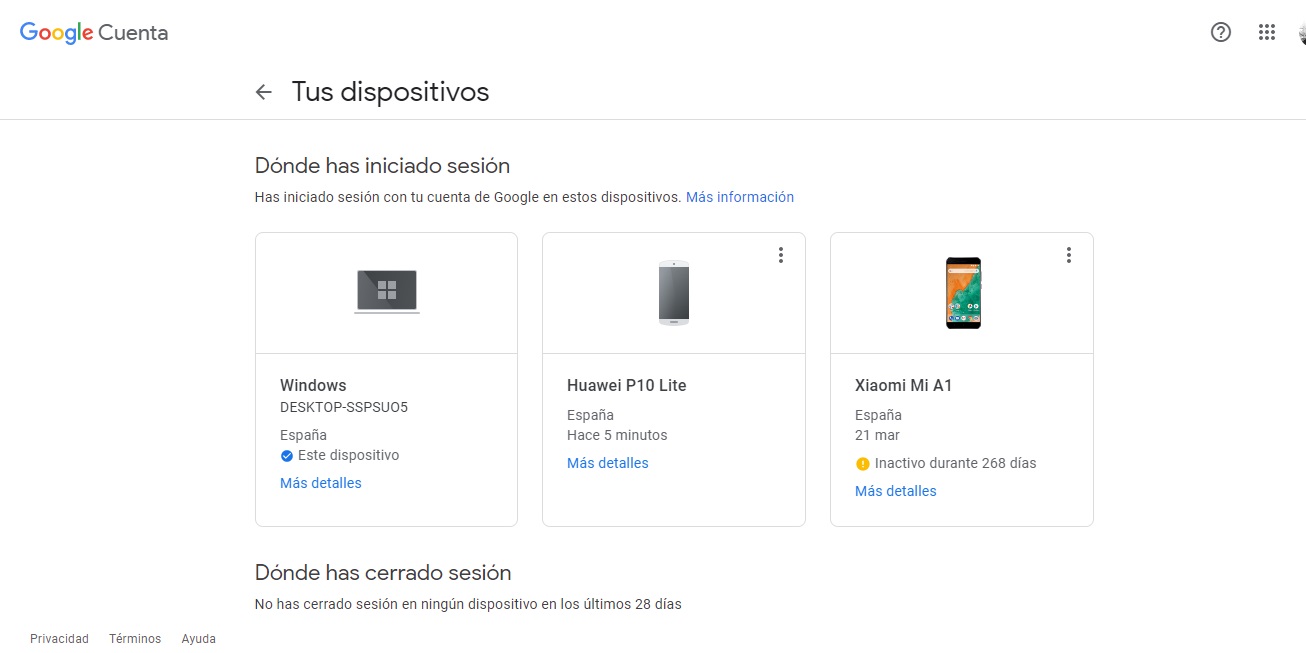This screenshot has width=1306, height=653.
Task: Click the Google Cuenta logo
Action: [x=94, y=33]
